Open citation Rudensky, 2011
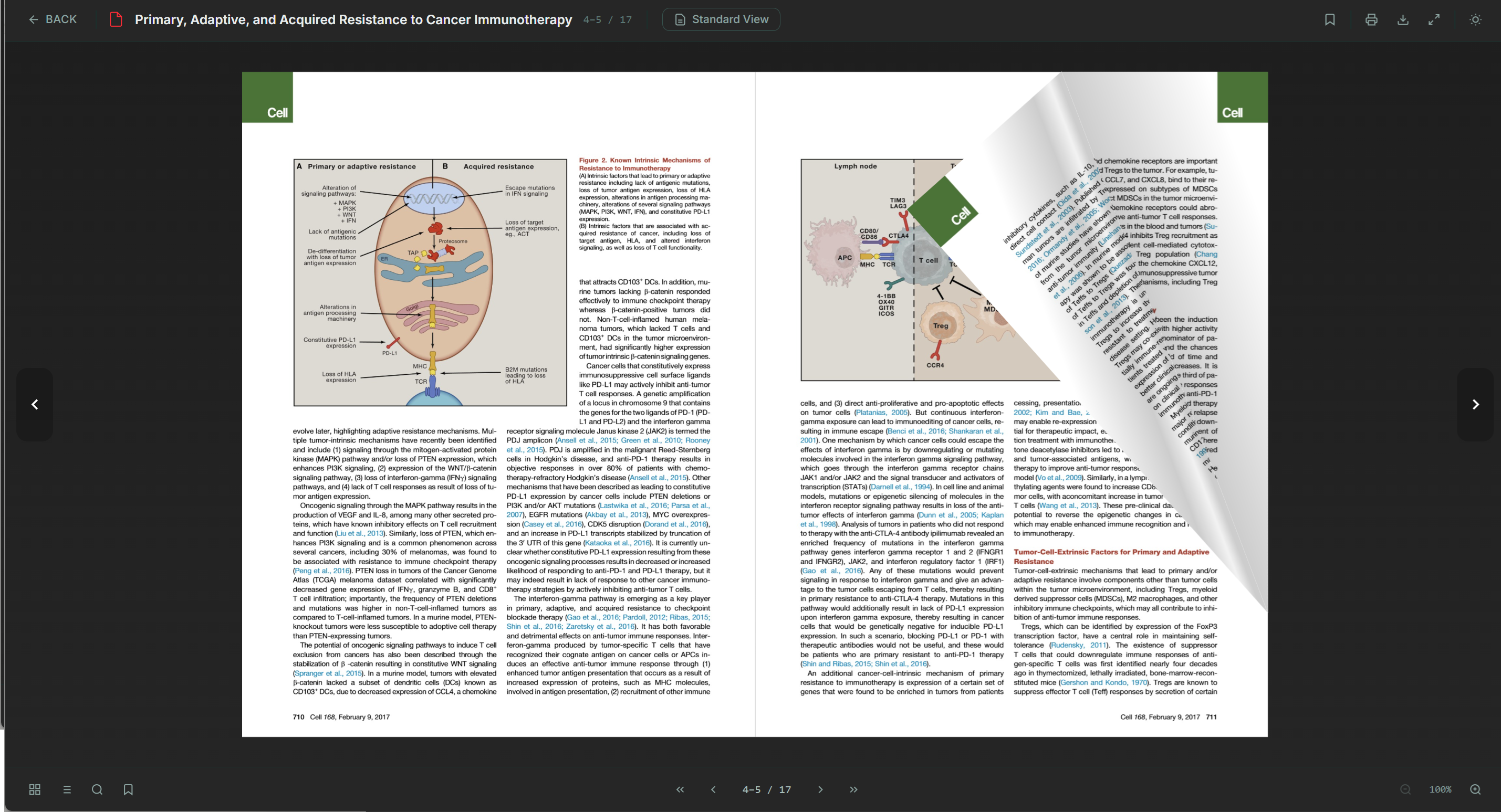 click(x=1079, y=646)
